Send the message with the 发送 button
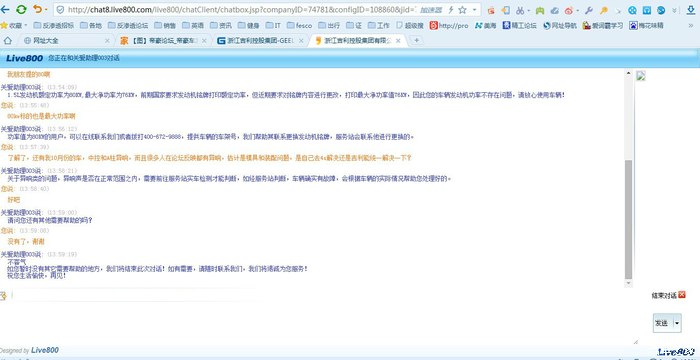This screenshot has height=360, width=700. pos(662,323)
